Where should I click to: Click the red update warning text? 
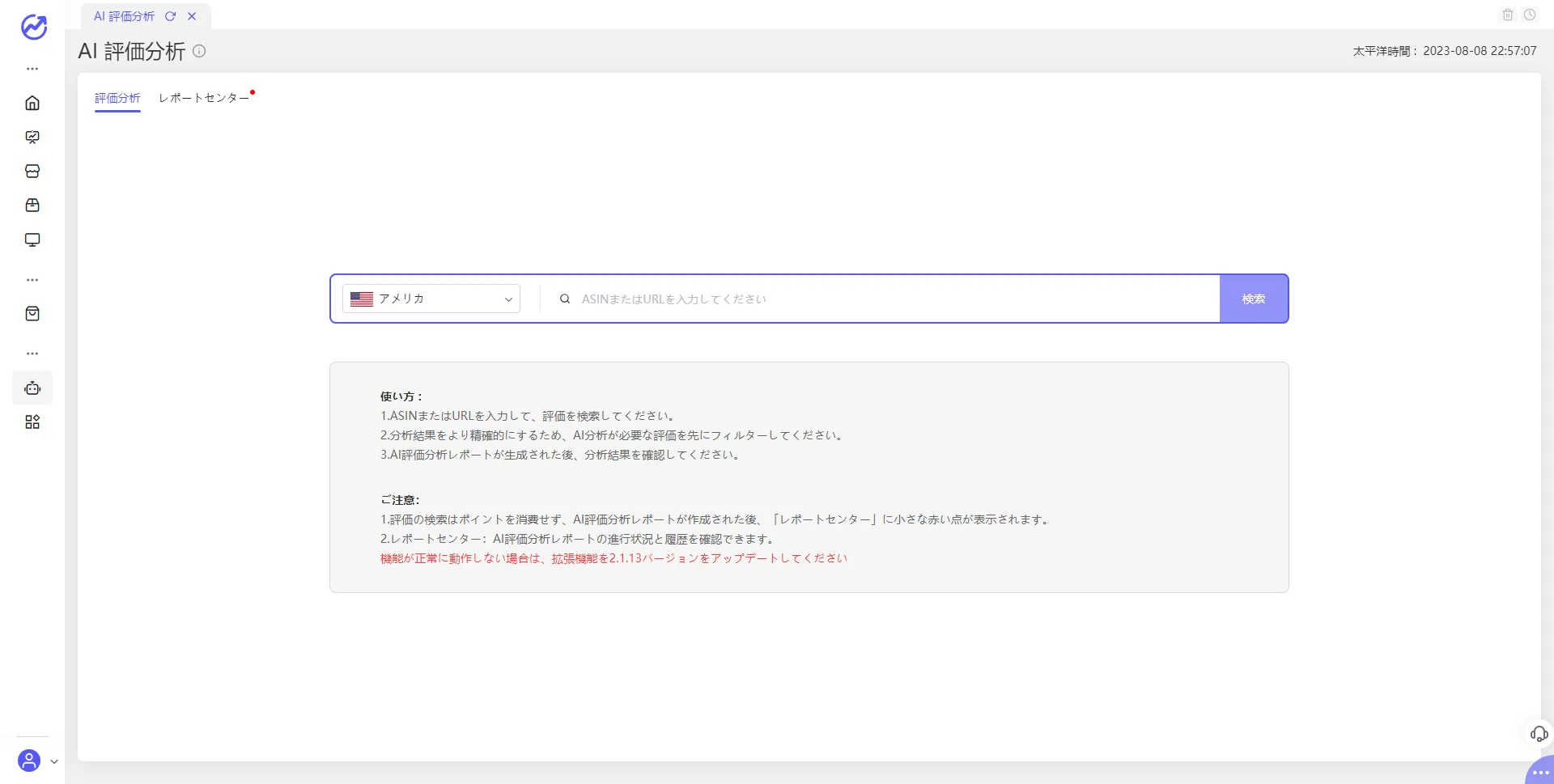point(614,558)
